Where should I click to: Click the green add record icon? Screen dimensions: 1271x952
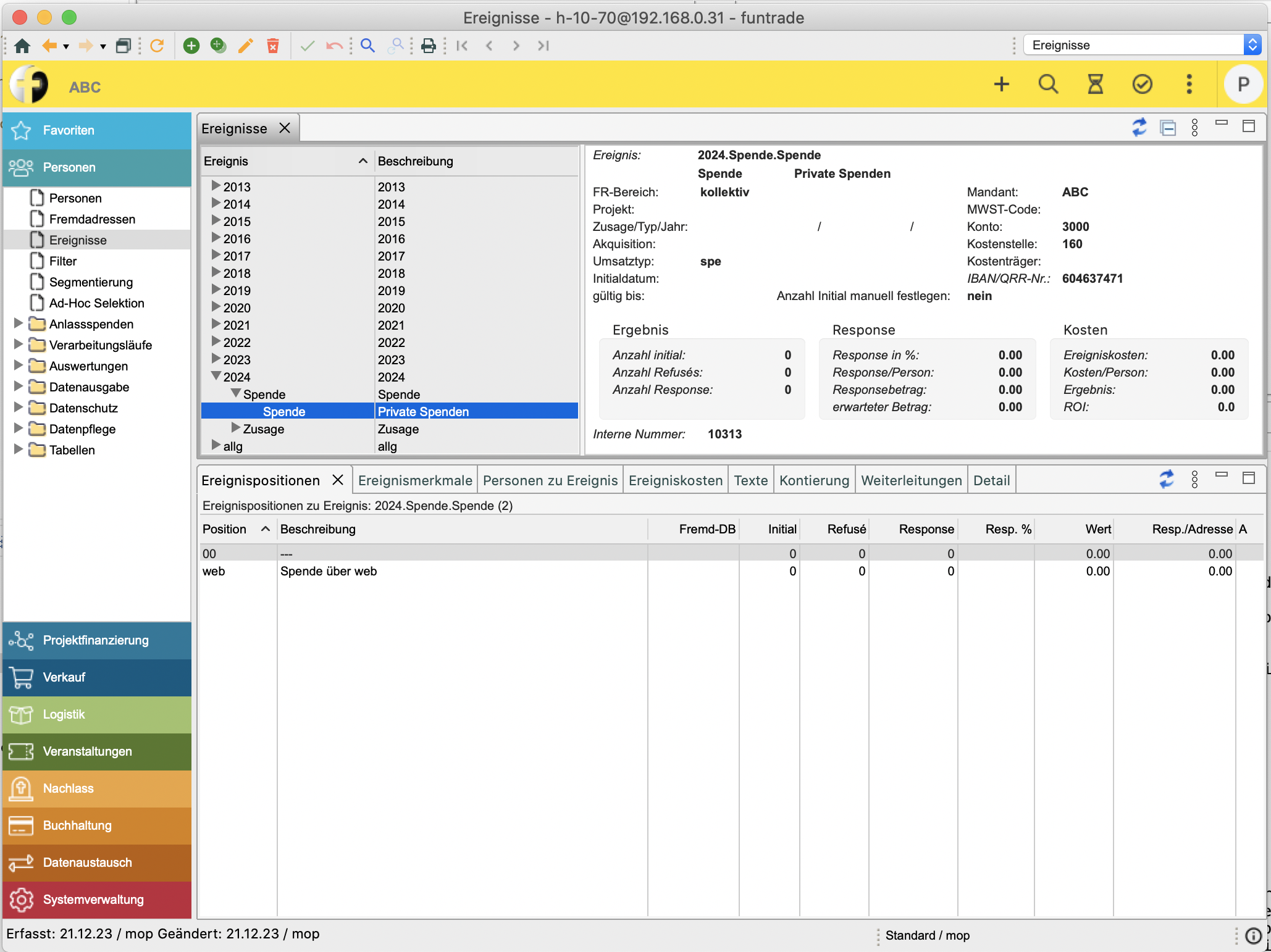coord(191,46)
